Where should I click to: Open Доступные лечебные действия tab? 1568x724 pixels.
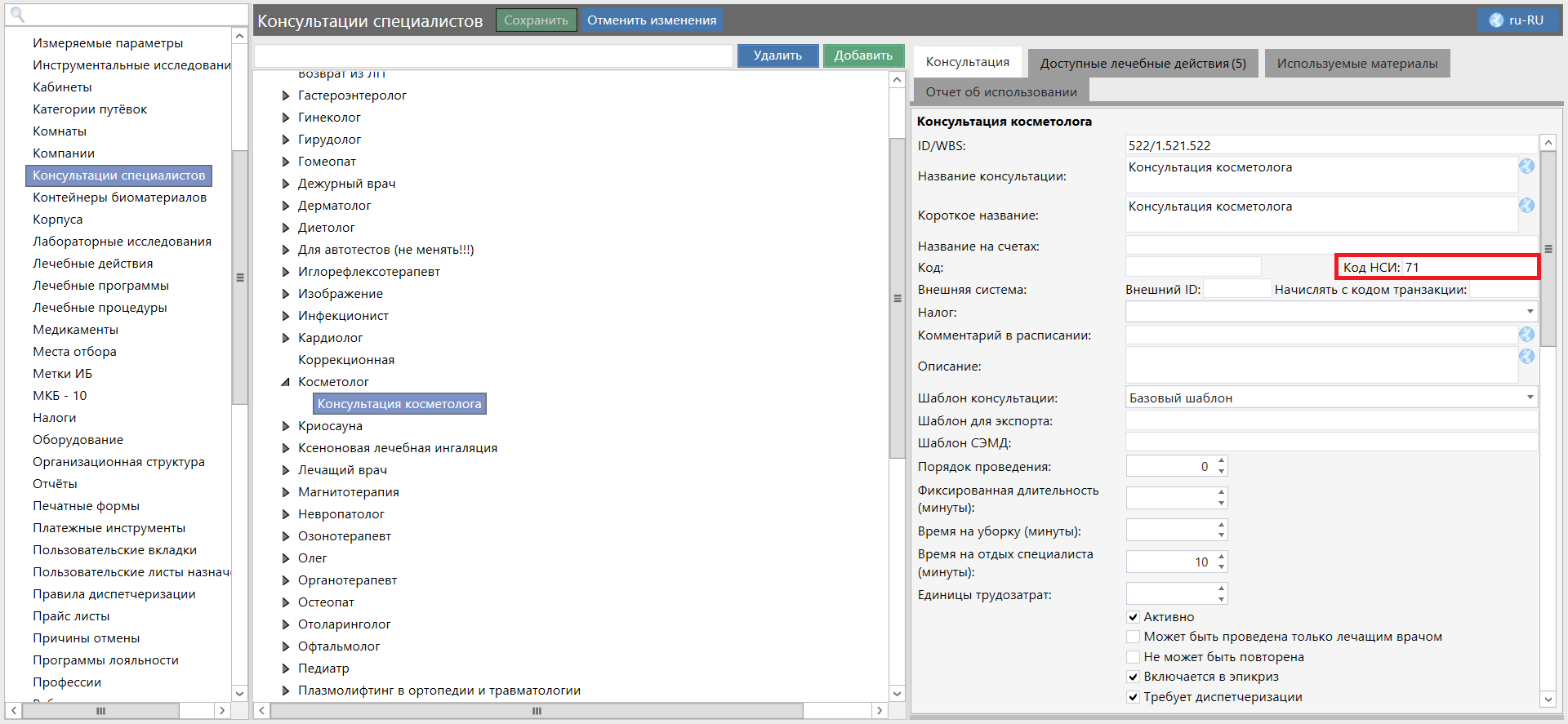[1143, 64]
